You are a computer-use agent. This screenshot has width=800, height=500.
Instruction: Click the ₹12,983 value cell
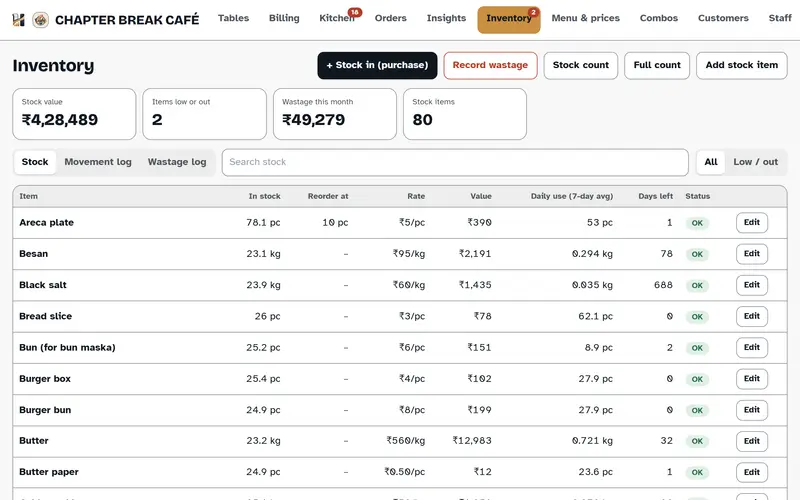coord(472,441)
